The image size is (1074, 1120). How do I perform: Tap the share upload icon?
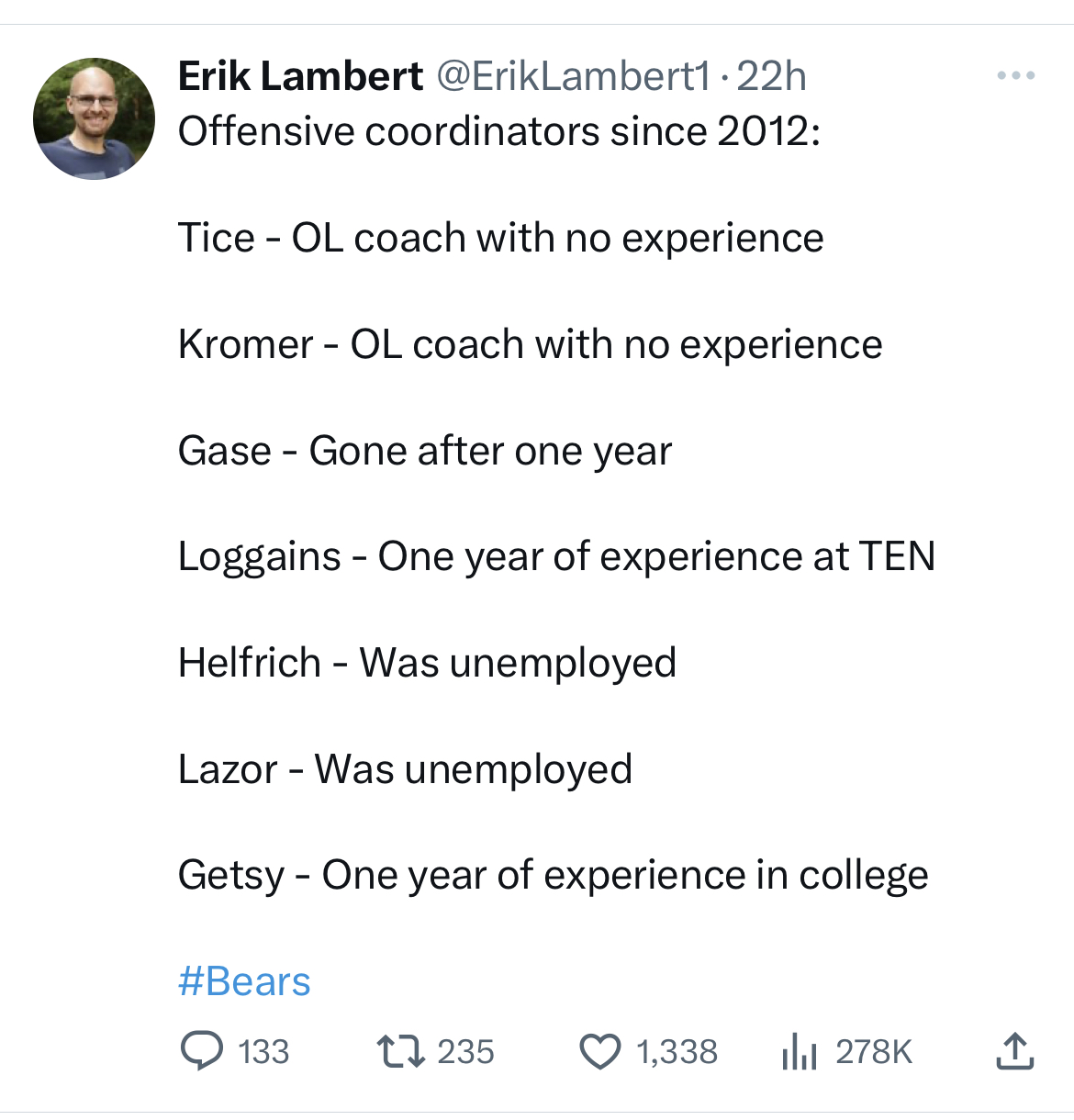point(1014,1052)
